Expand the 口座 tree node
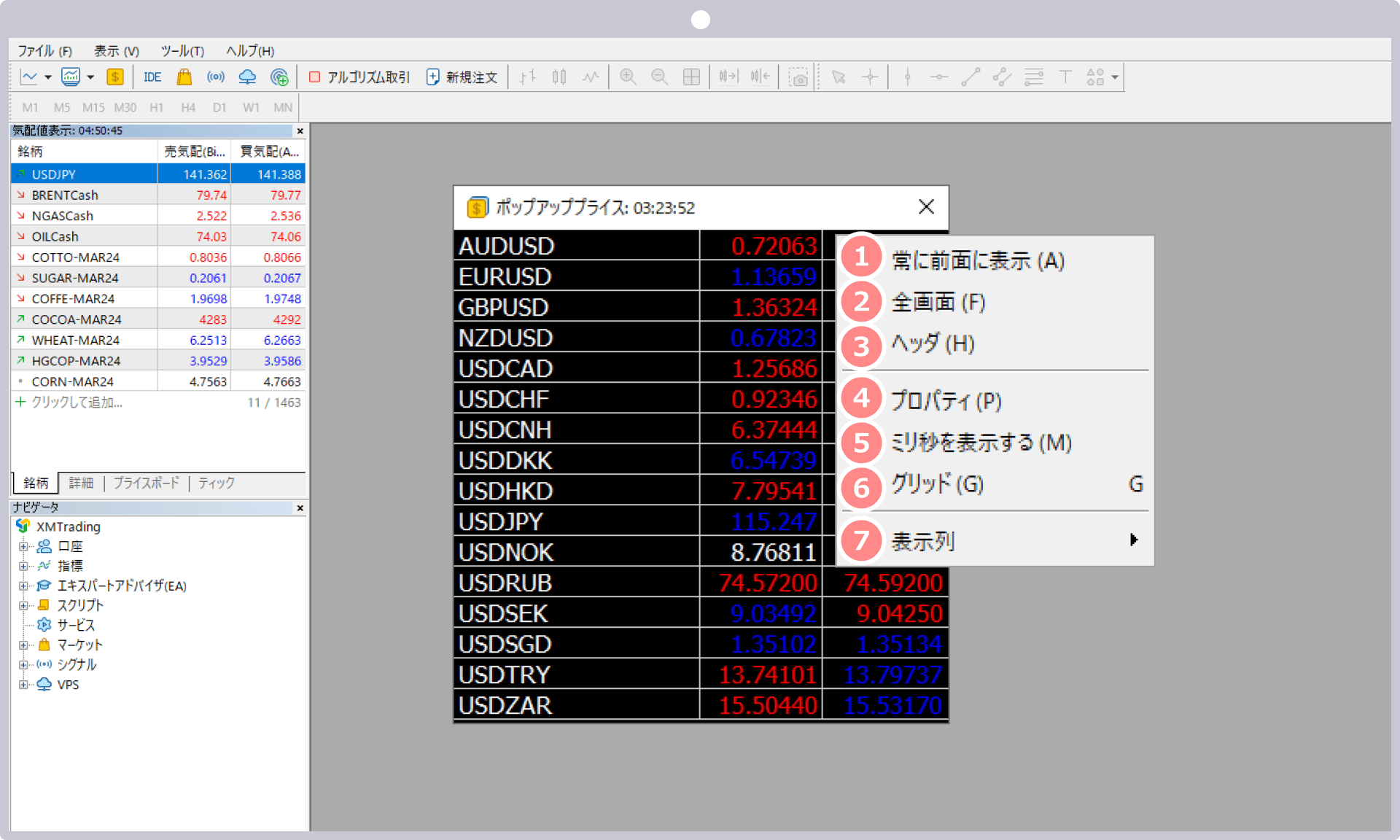Image resolution: width=1400 pixels, height=840 pixels. click(x=23, y=546)
